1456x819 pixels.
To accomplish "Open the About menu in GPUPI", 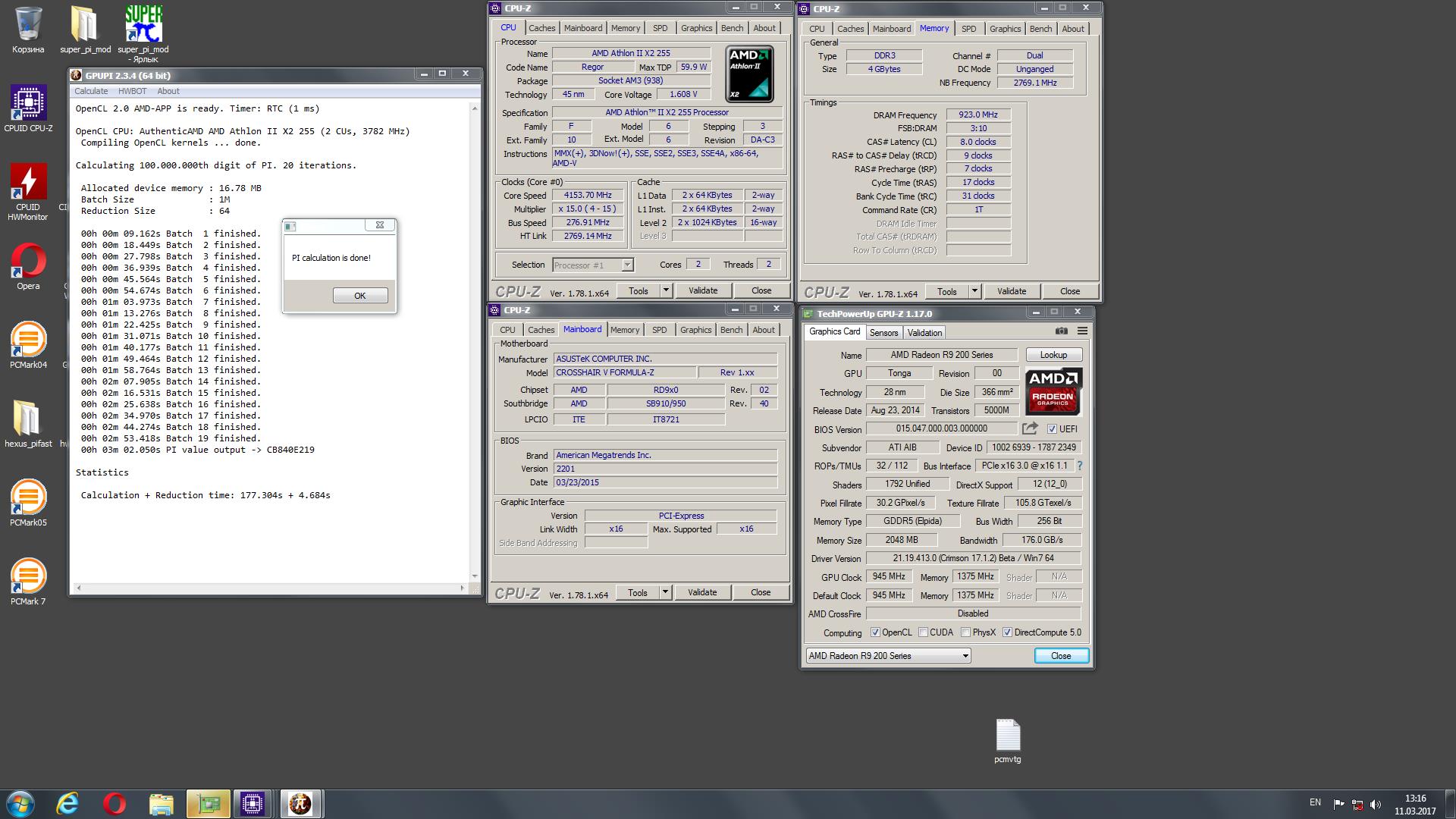I will point(168,91).
